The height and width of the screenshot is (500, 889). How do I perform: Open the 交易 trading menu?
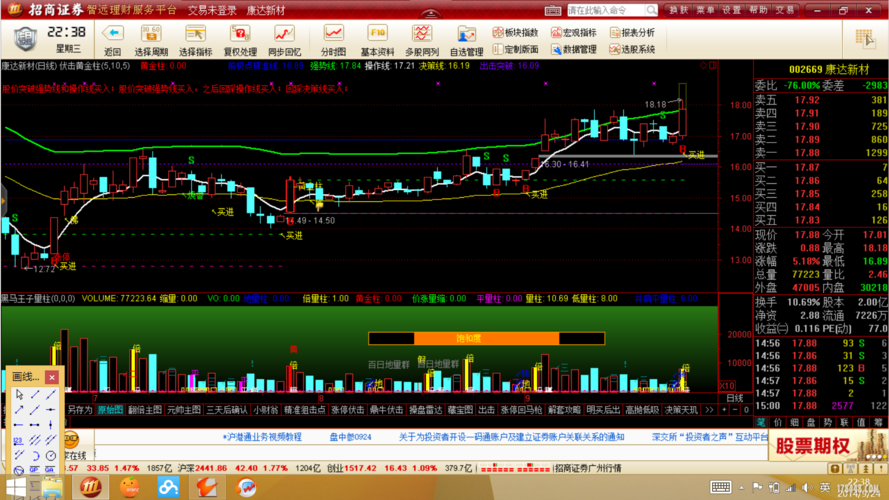[x=785, y=10]
